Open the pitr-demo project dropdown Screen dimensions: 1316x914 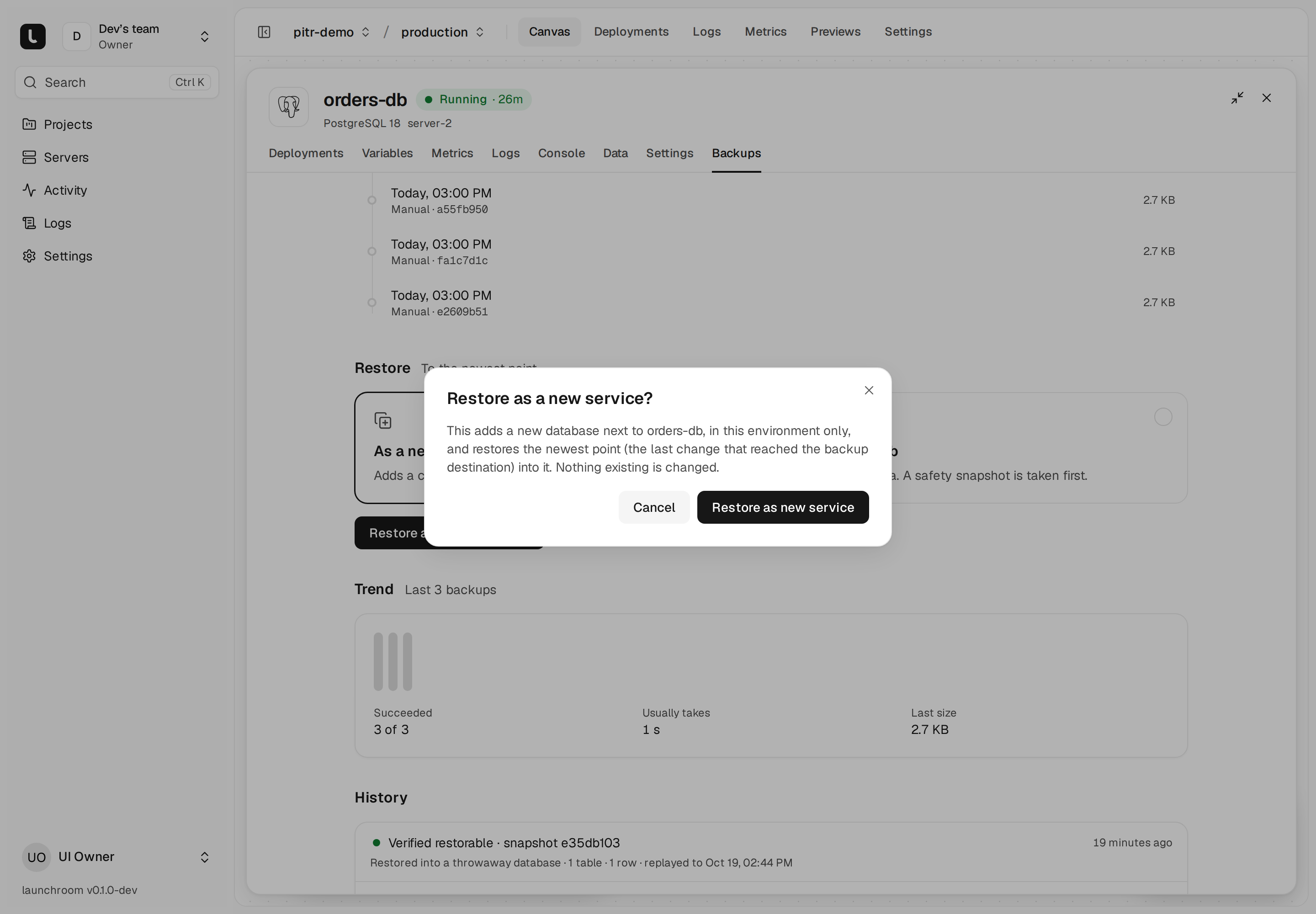pos(332,32)
